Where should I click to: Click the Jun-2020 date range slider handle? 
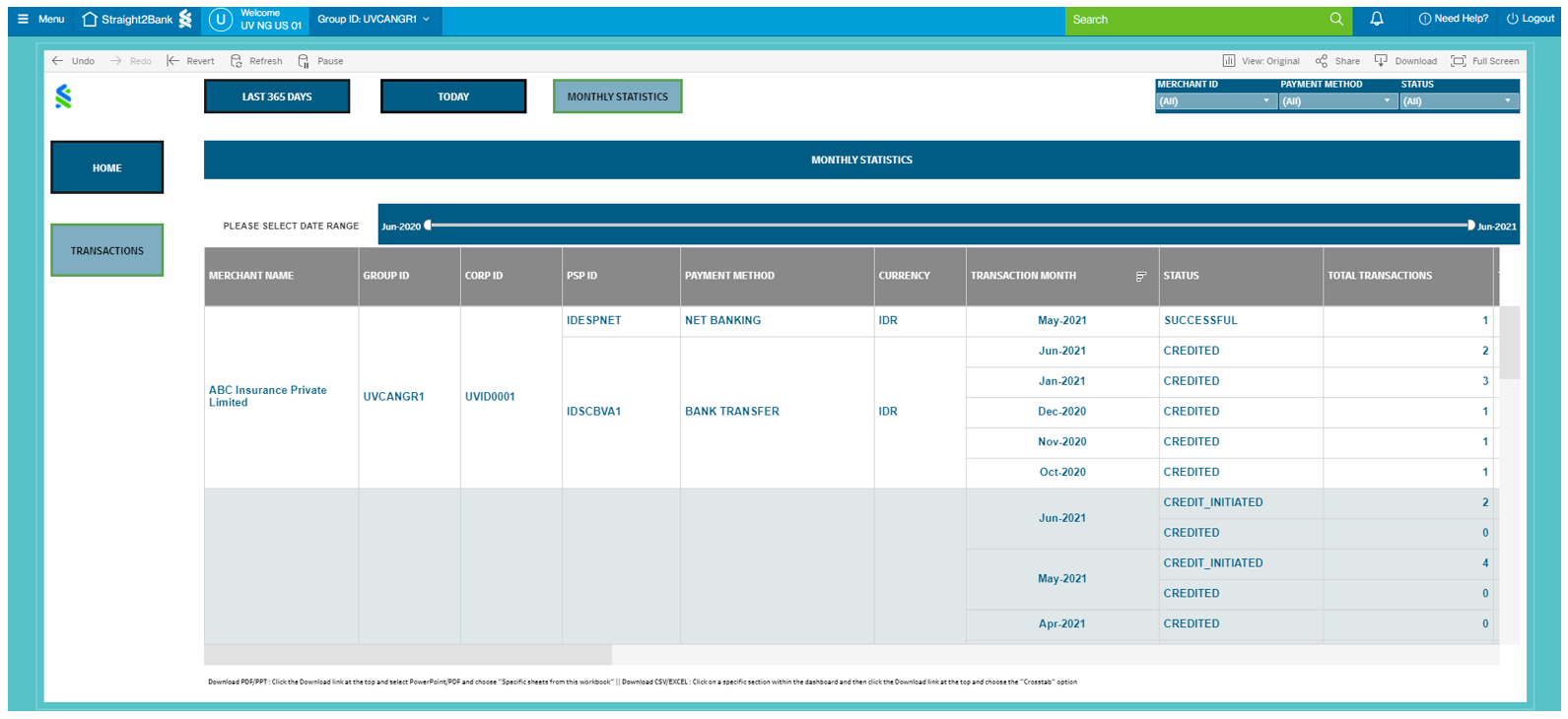pyautogui.click(x=428, y=226)
